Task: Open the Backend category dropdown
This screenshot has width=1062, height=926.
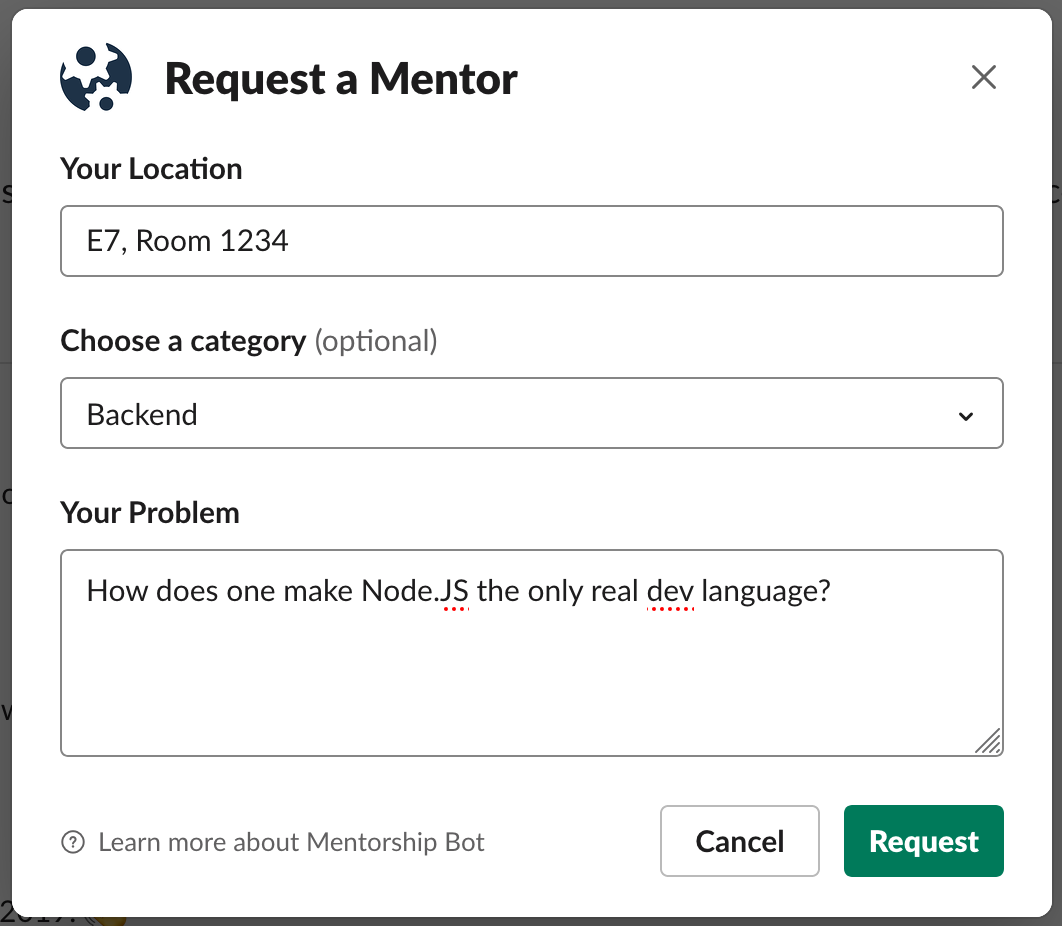Action: [x=531, y=414]
